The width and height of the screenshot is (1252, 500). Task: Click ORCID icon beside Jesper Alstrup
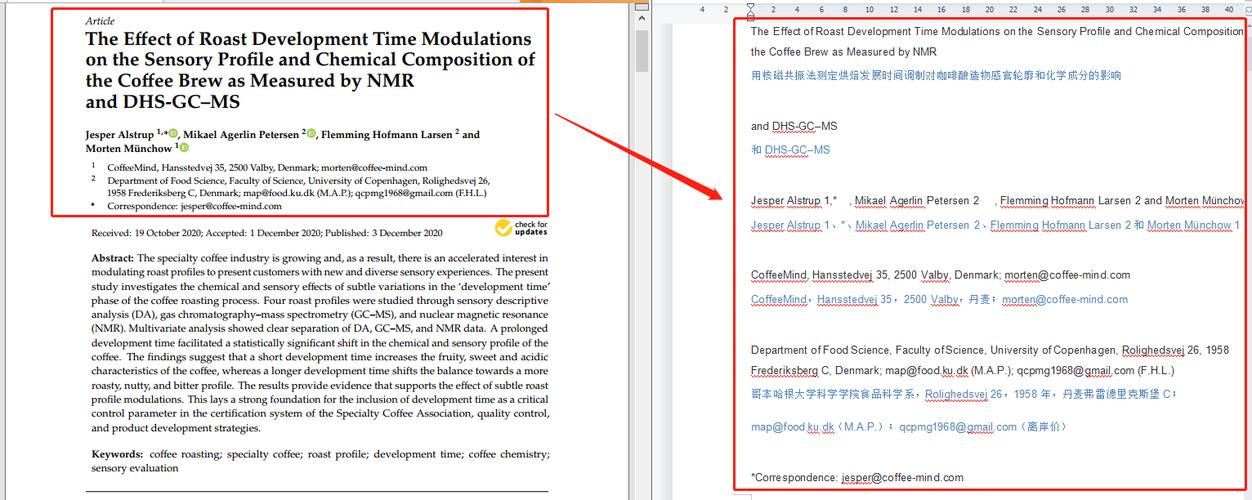[173, 134]
